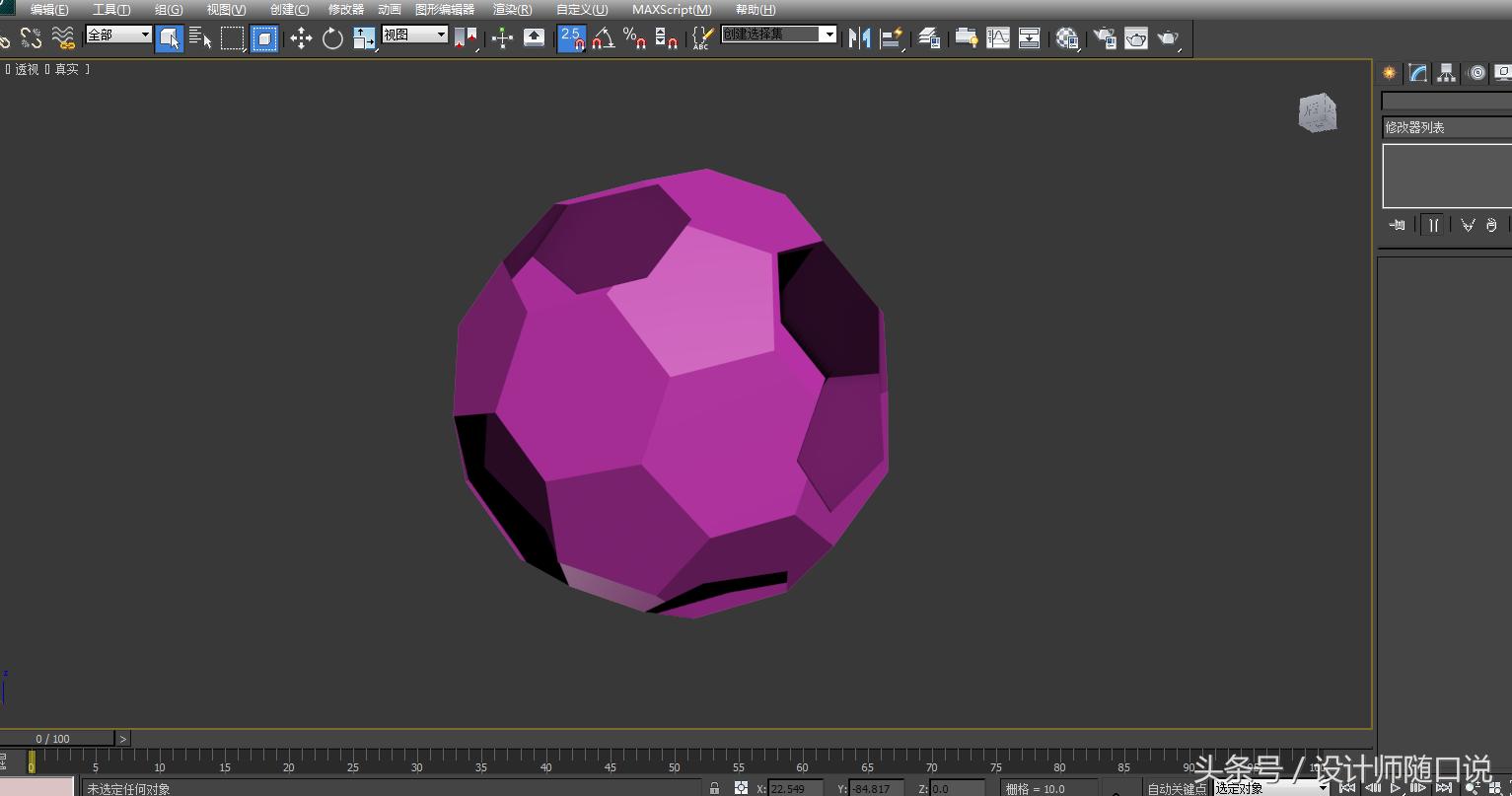Select the Select and Rotate tool

(332, 37)
